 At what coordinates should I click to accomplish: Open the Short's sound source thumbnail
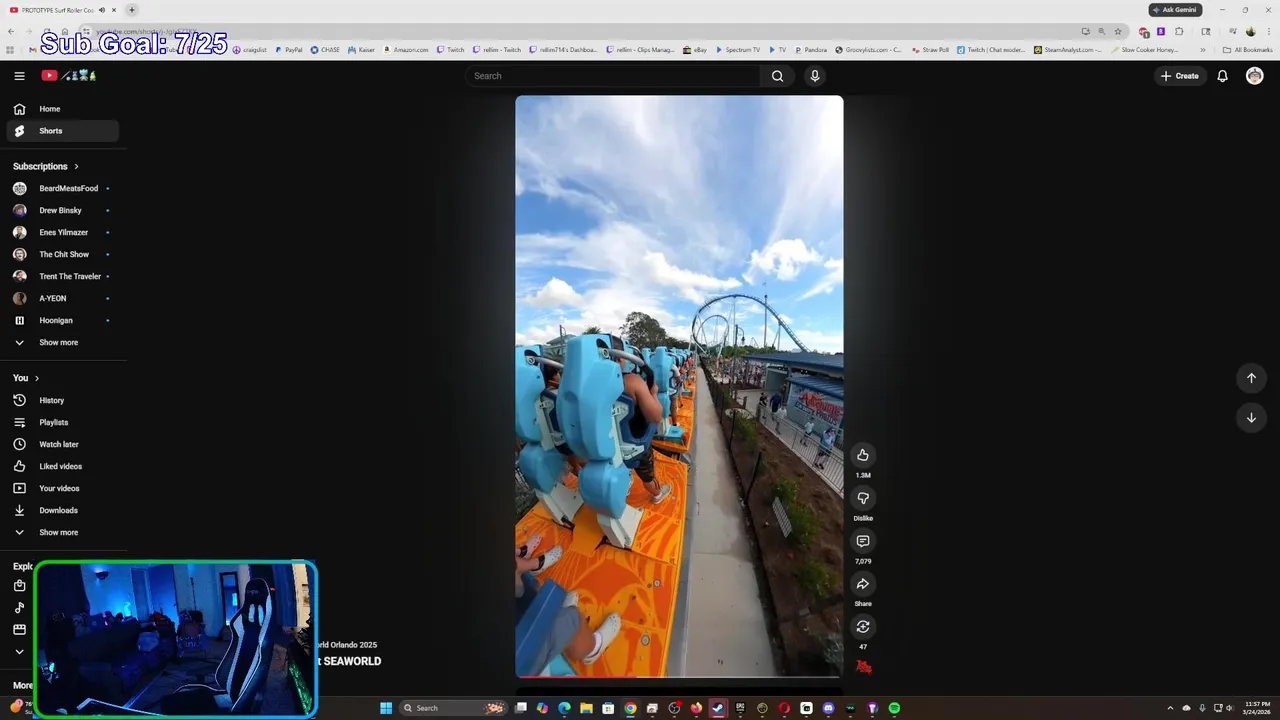pos(863,667)
